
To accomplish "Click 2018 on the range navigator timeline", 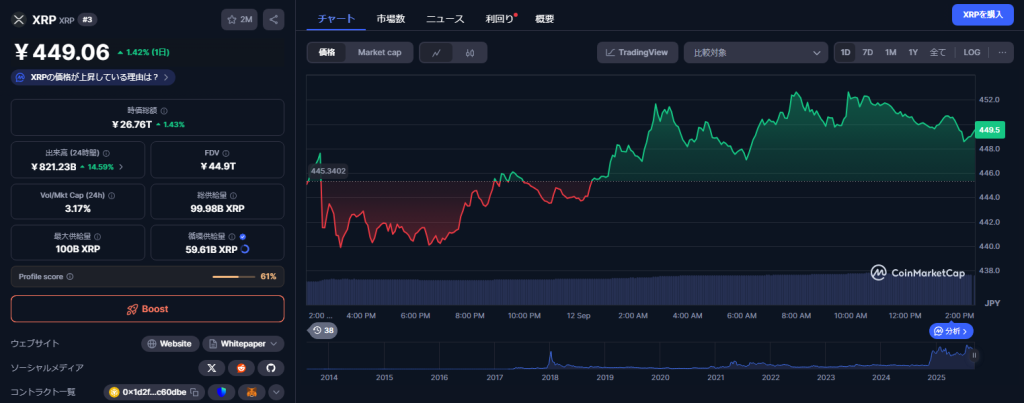I will [x=550, y=377].
